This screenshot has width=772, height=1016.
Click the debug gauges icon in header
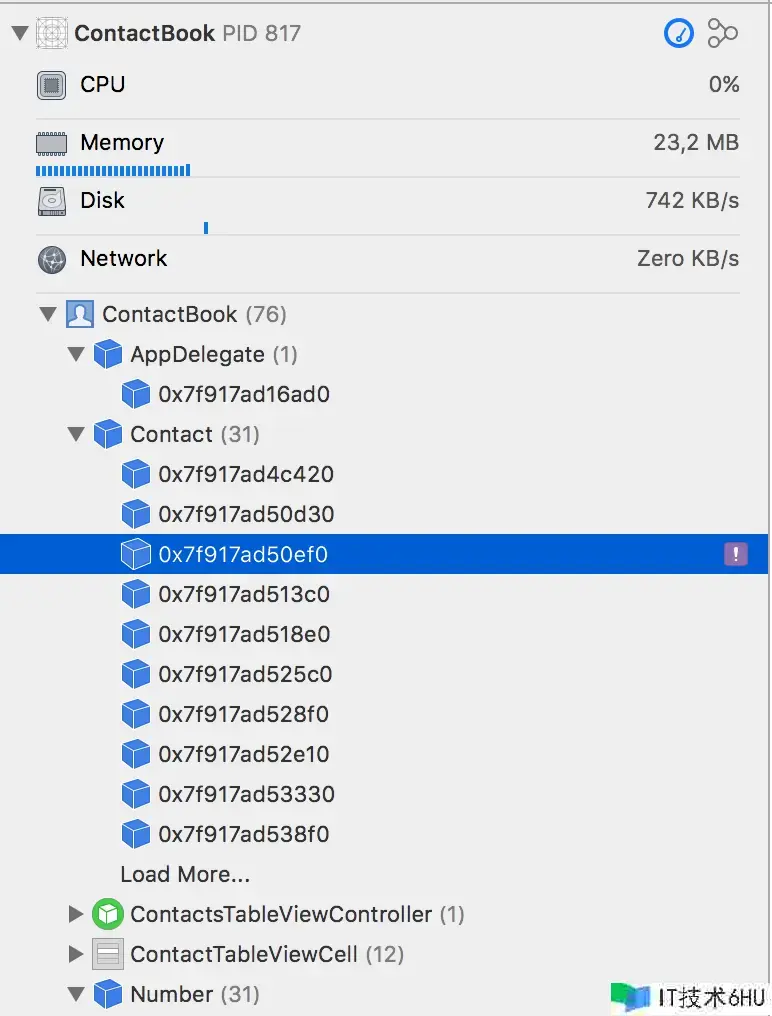pos(679,33)
